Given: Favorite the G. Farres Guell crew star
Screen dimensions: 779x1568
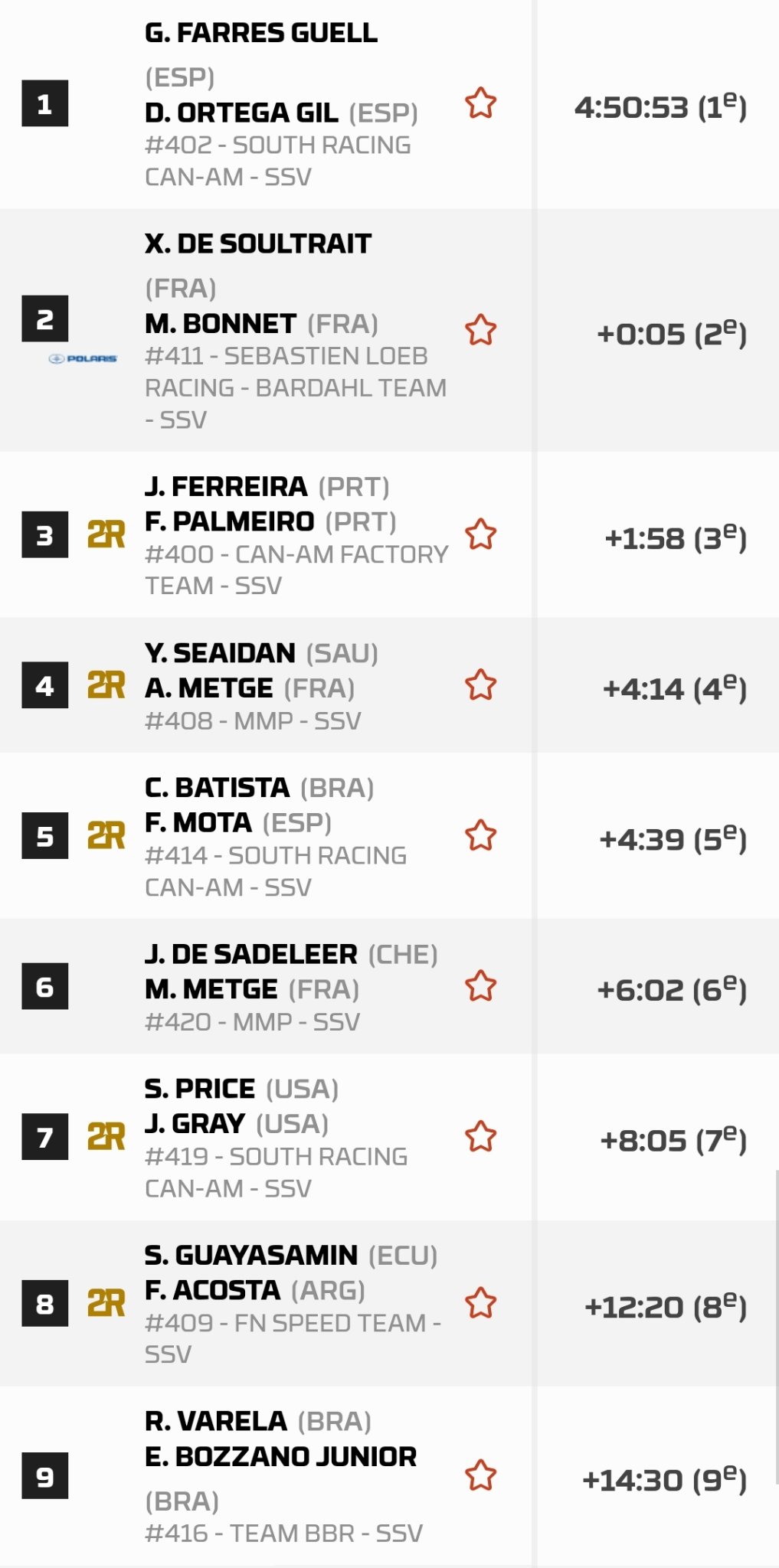Looking at the screenshot, I should coord(481,103).
